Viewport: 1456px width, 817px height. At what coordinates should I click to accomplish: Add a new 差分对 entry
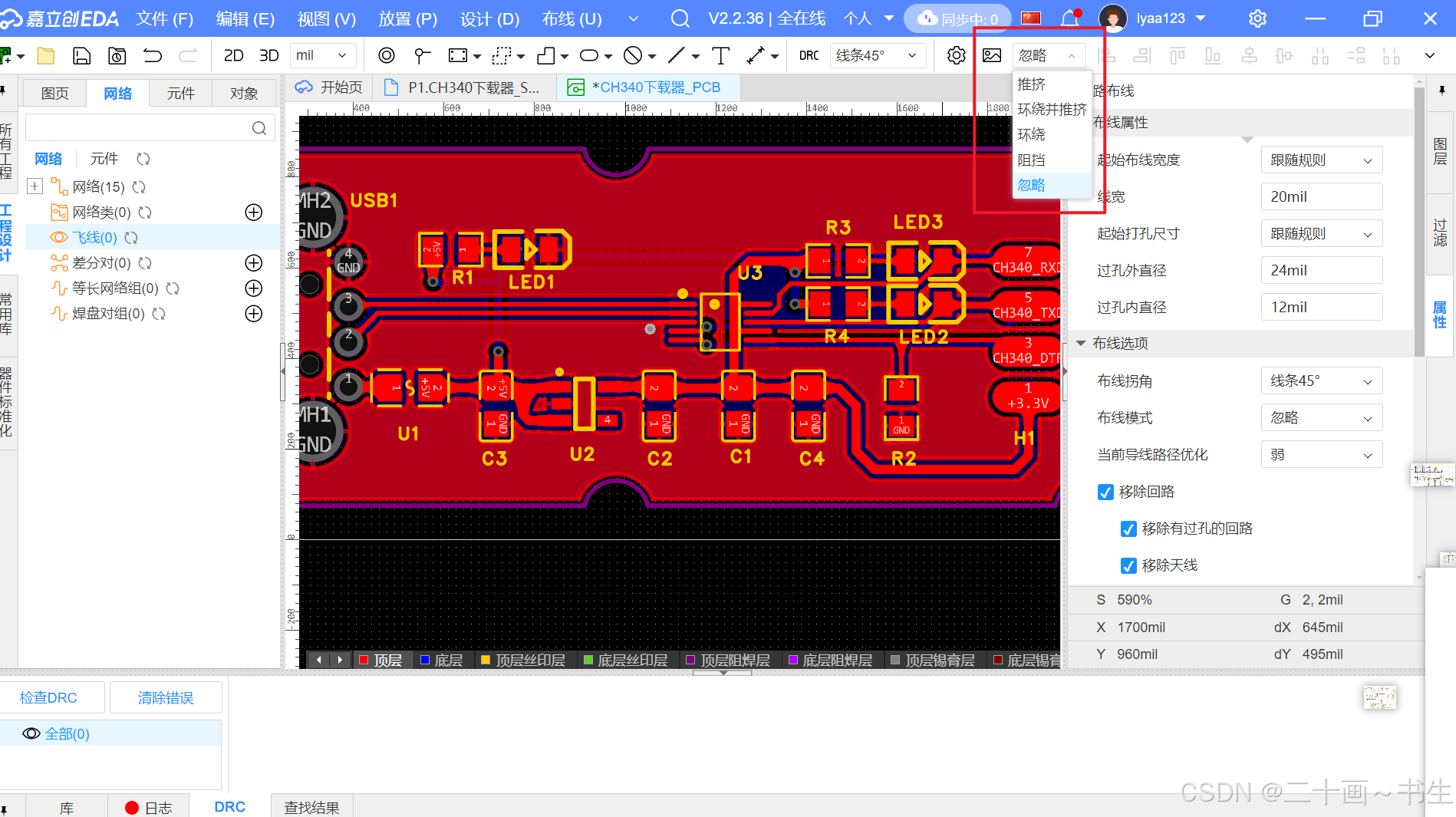coord(254,263)
